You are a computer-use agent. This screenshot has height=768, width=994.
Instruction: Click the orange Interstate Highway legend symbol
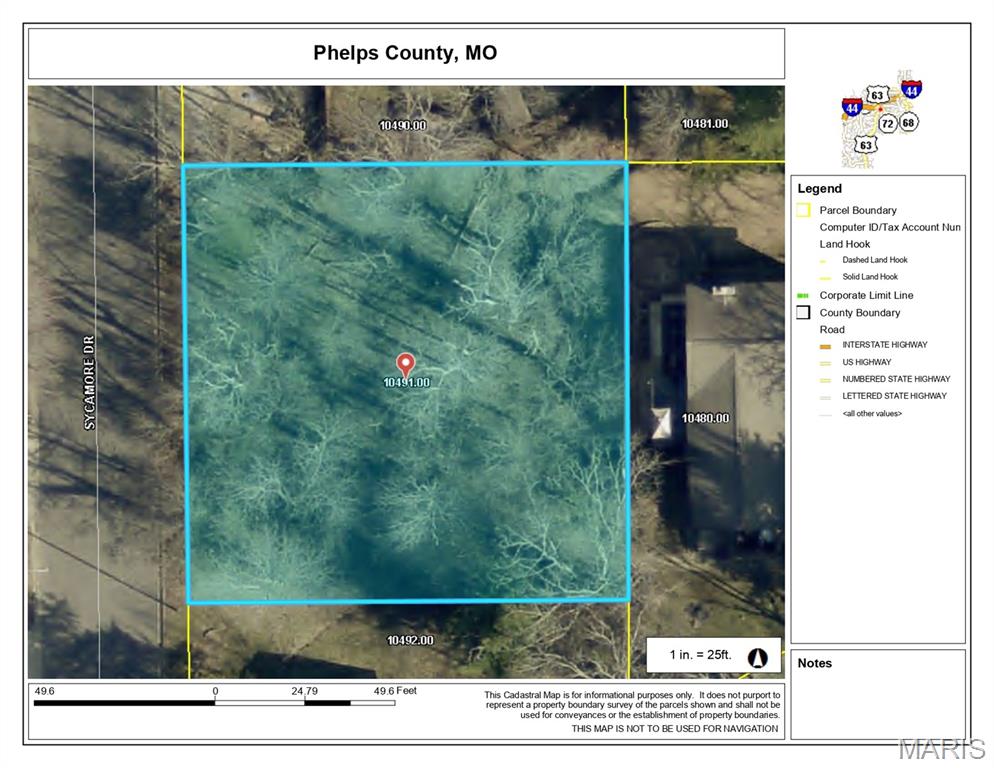coord(825,346)
